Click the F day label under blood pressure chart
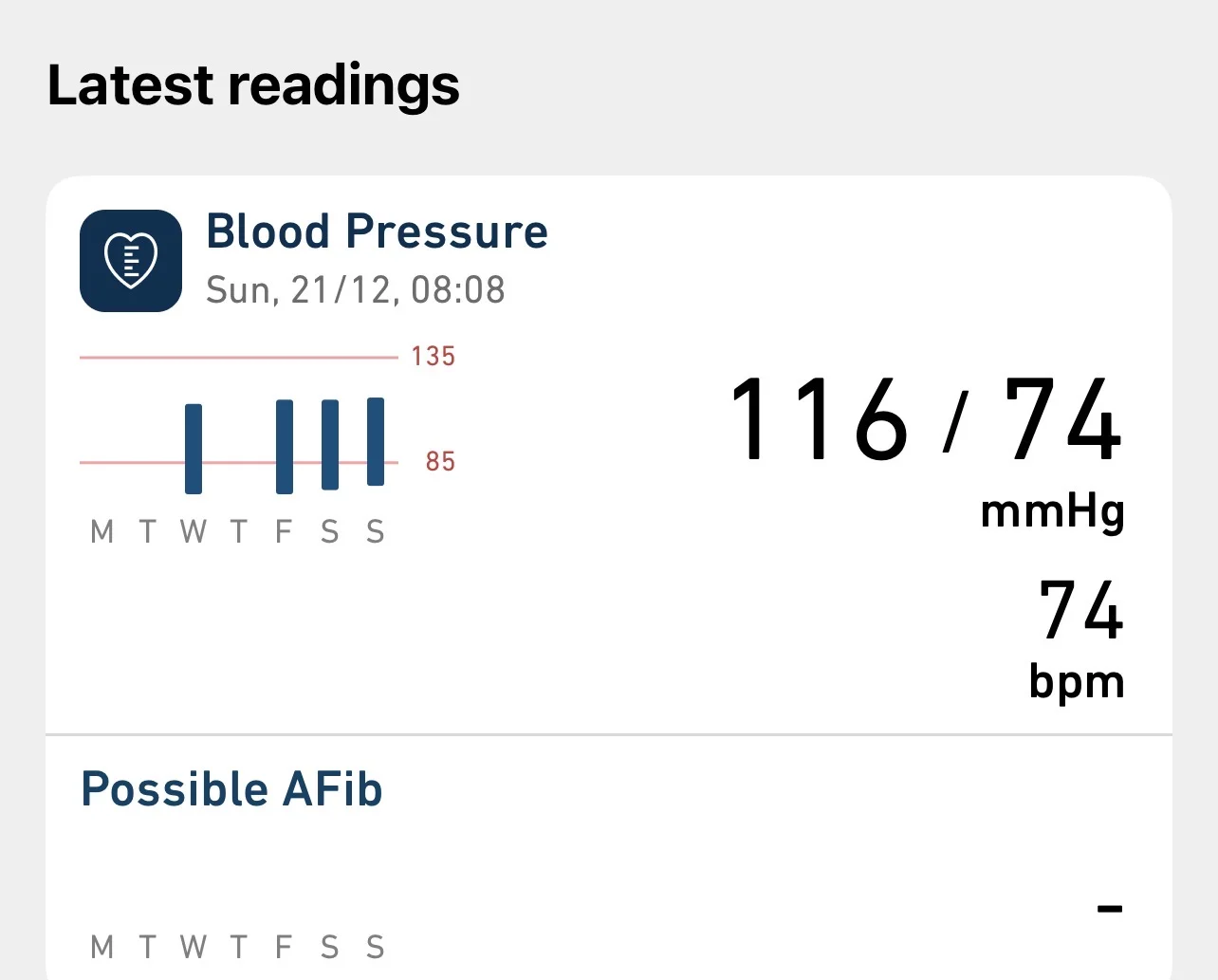 point(284,532)
